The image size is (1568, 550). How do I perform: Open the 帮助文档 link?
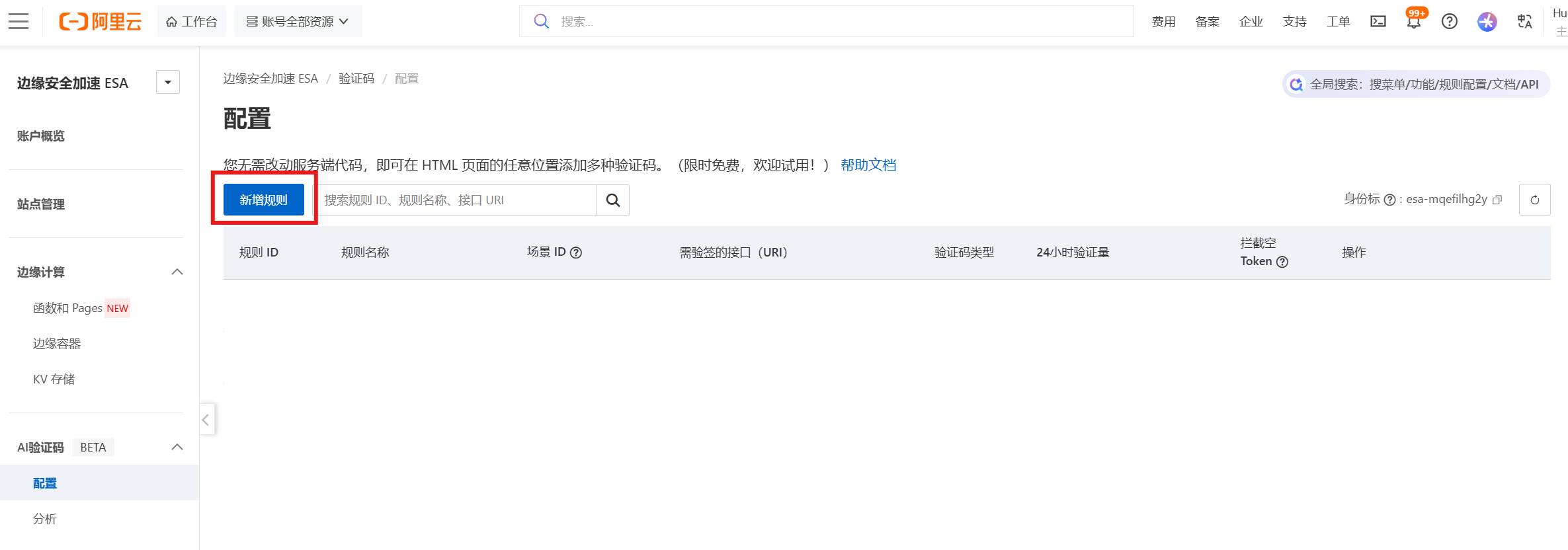[868, 165]
